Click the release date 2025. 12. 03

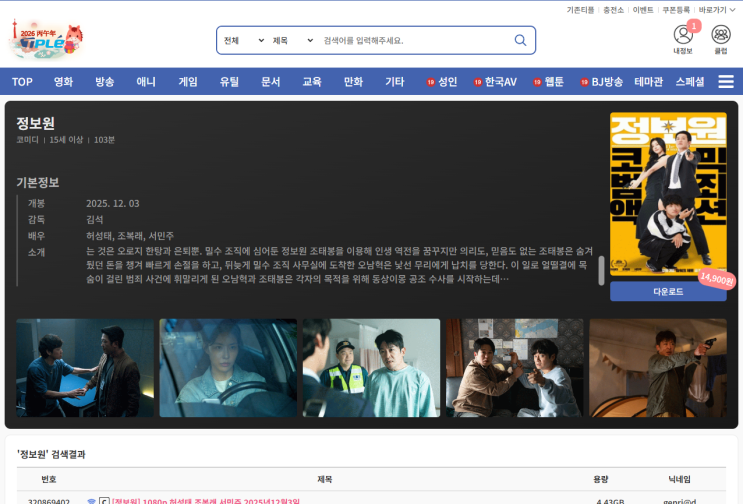pos(113,203)
